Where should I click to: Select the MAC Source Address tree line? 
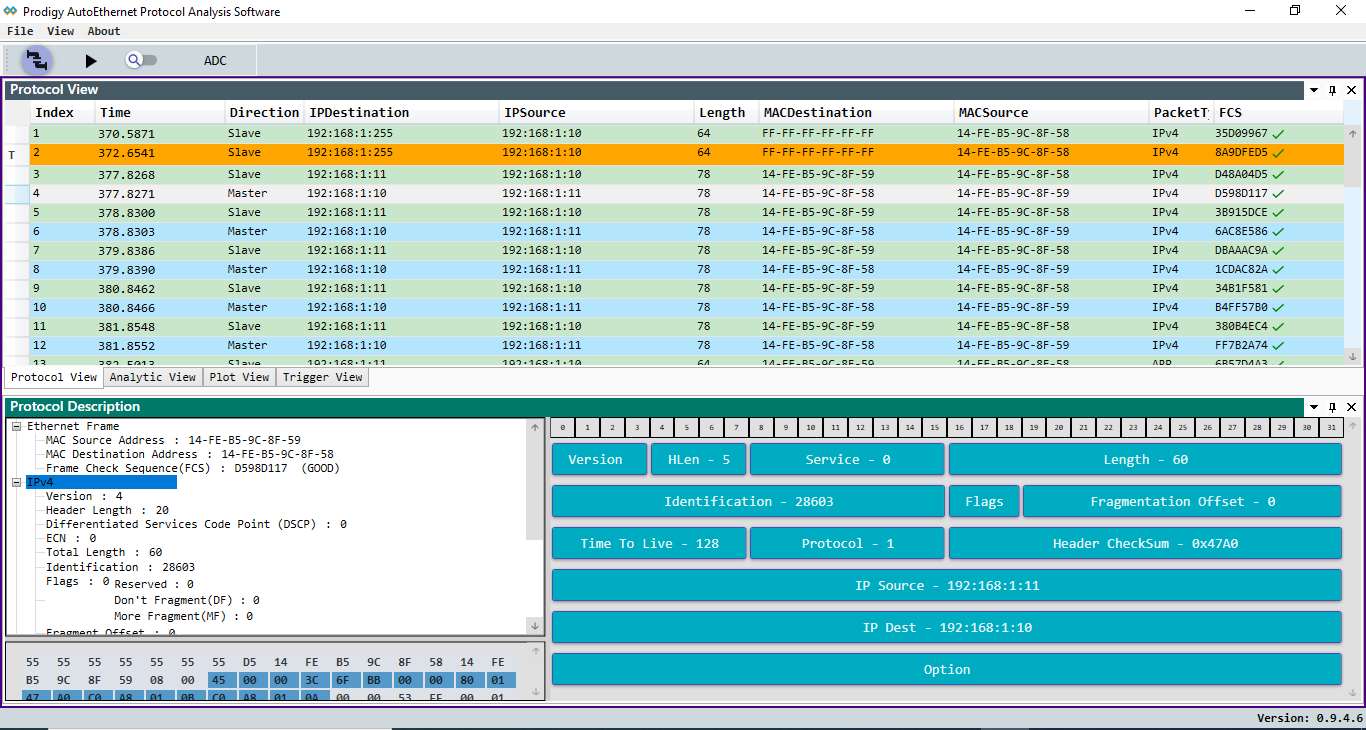coord(173,440)
